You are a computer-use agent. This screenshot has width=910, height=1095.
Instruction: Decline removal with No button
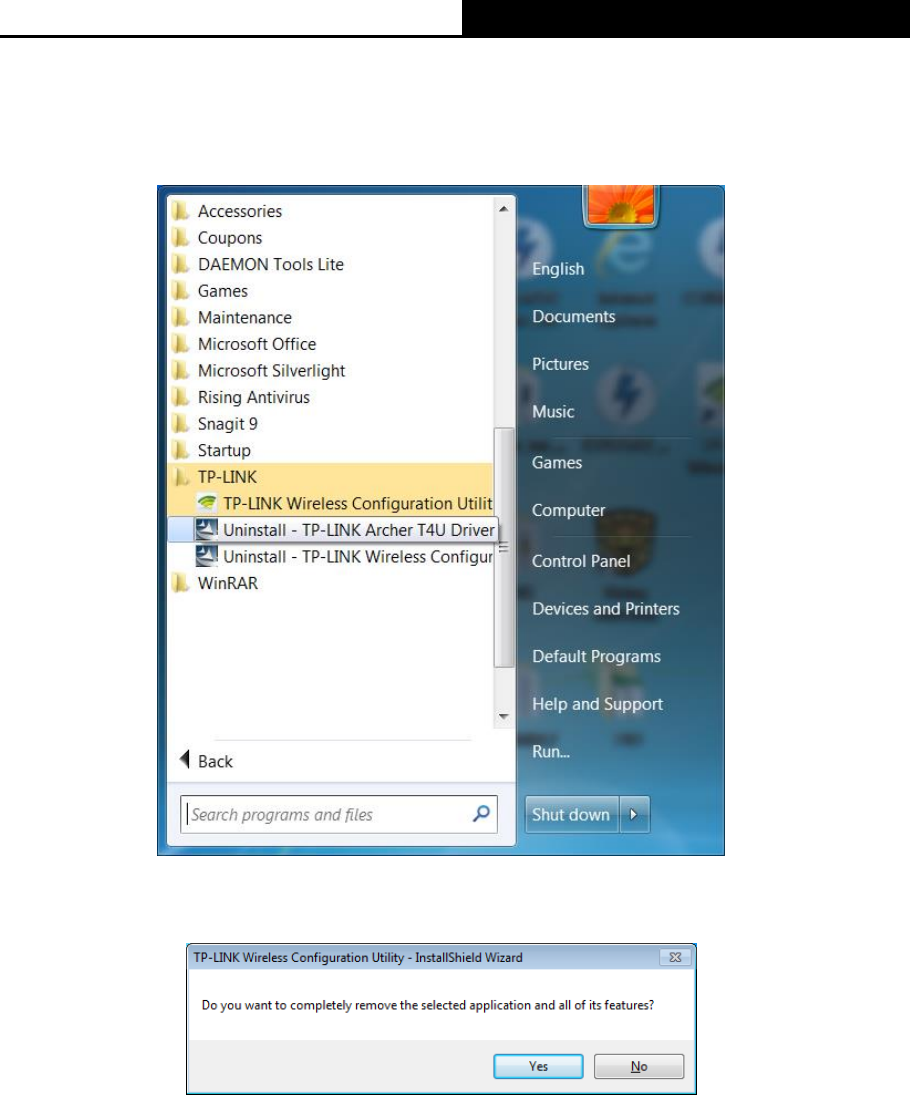coord(639,1066)
